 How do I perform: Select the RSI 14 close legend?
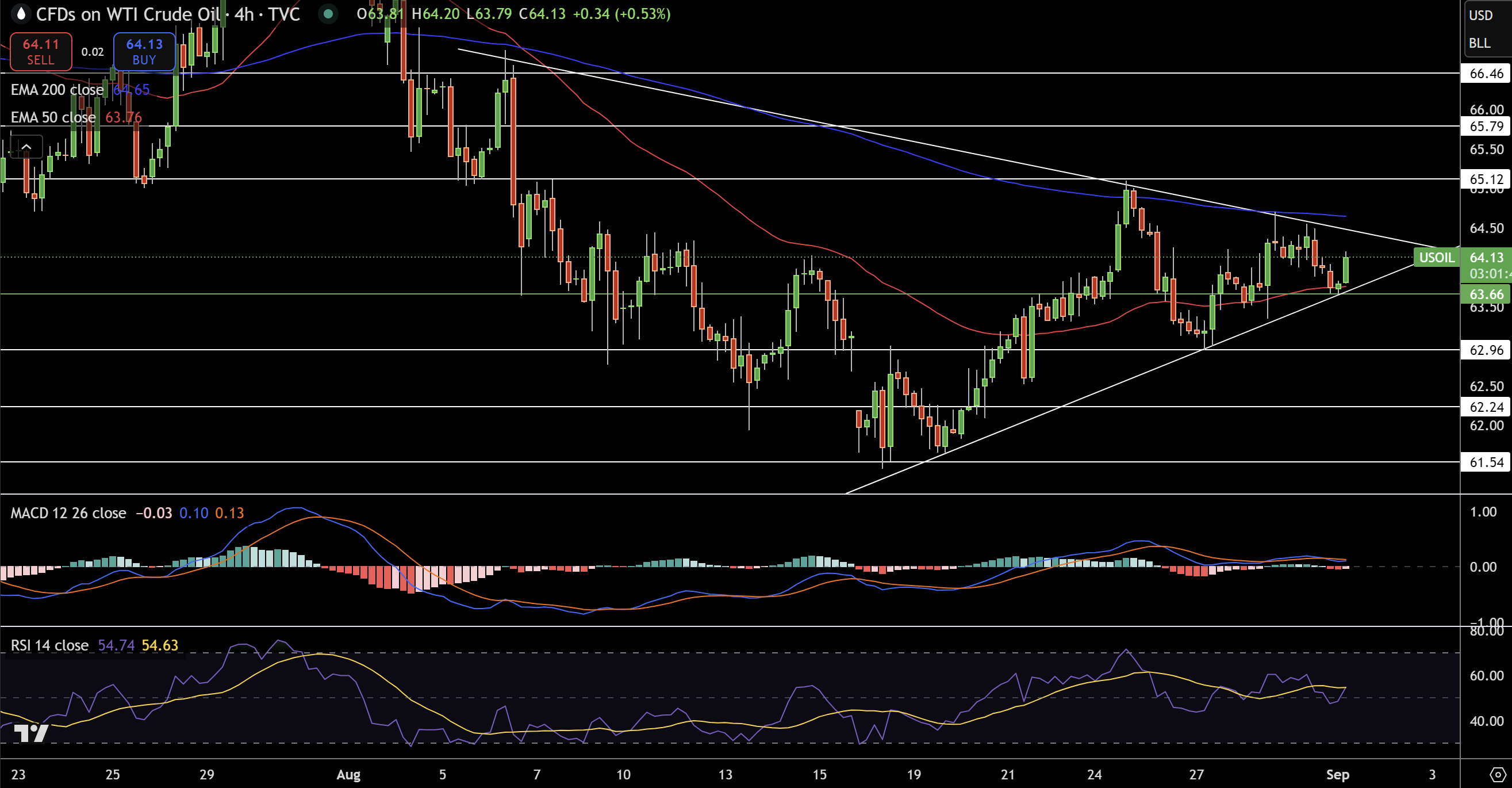[x=49, y=645]
